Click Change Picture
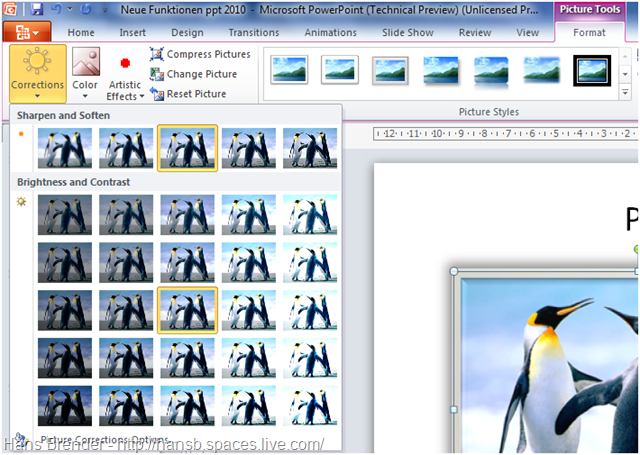This screenshot has height=455, width=640. pos(193,74)
